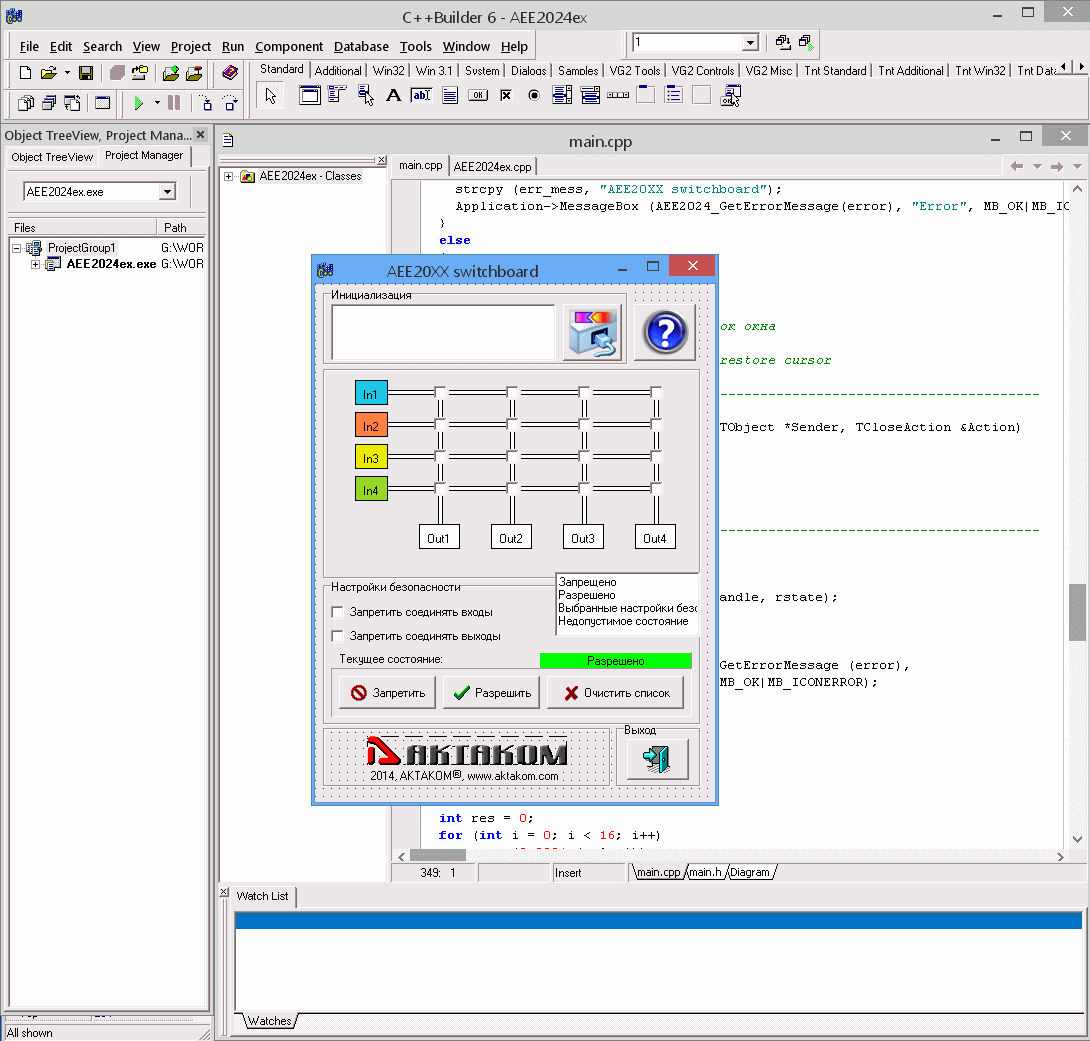
Task: Pick the ActionList component in palette
Action: coord(731,95)
